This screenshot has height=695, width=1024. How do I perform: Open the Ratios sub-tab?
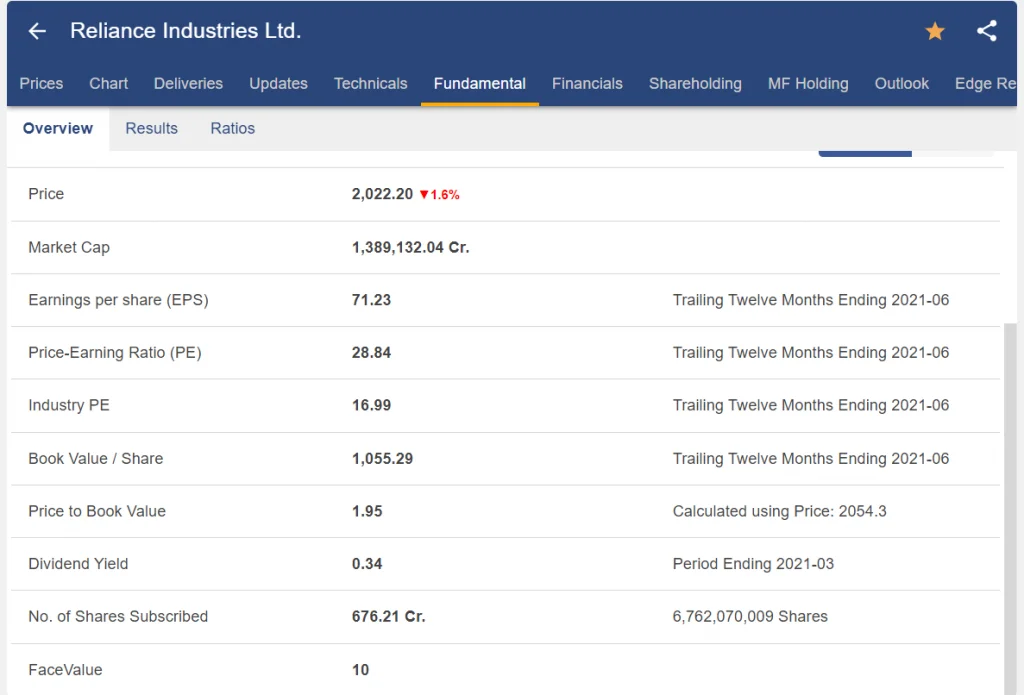232,129
